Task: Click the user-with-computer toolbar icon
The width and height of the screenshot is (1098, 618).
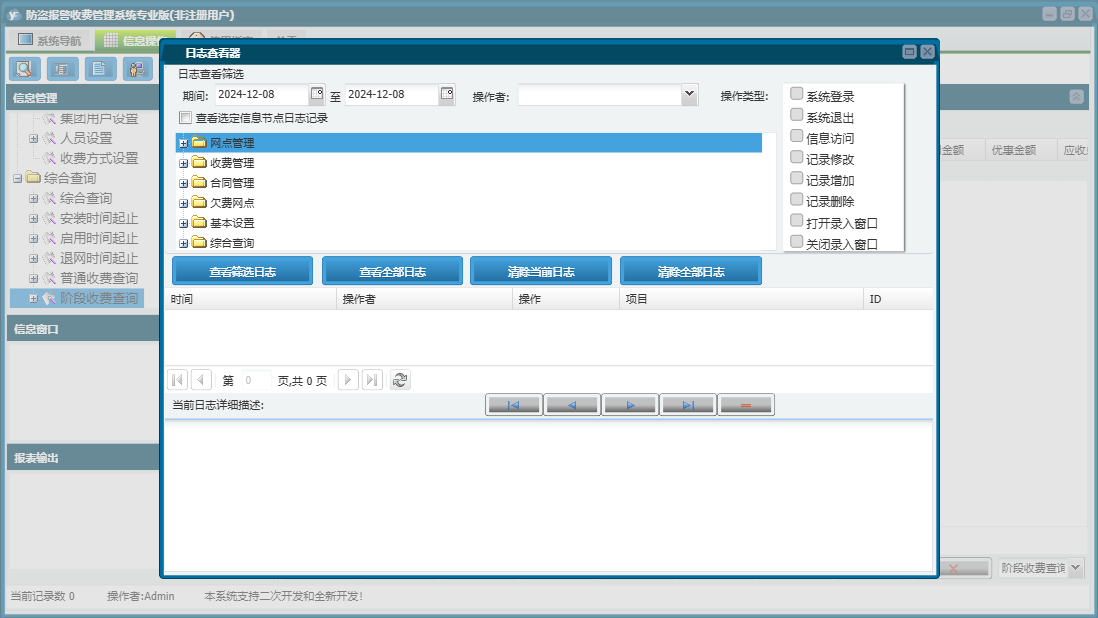Action: [x=138, y=69]
